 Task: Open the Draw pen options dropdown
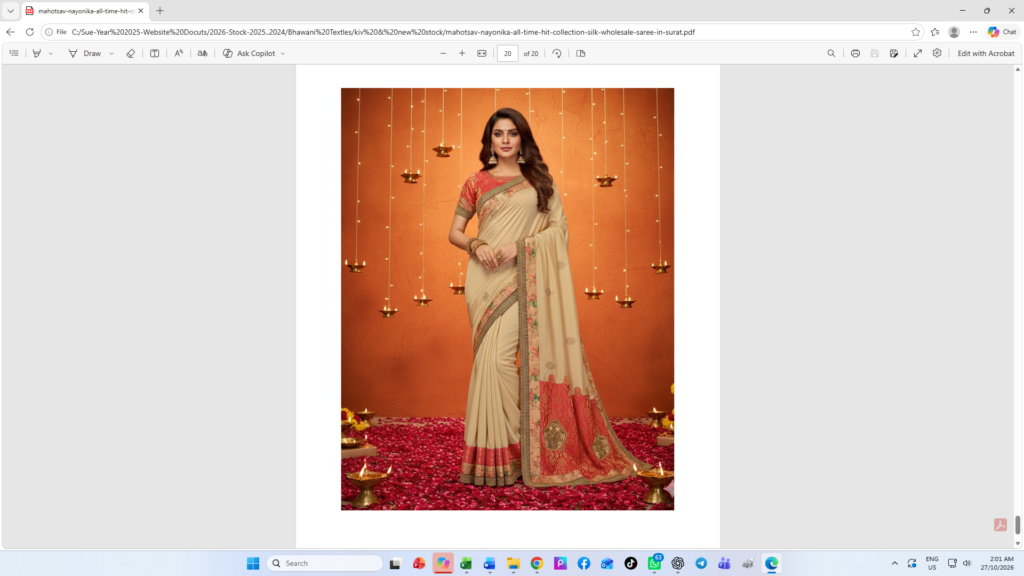pyautogui.click(x=112, y=54)
